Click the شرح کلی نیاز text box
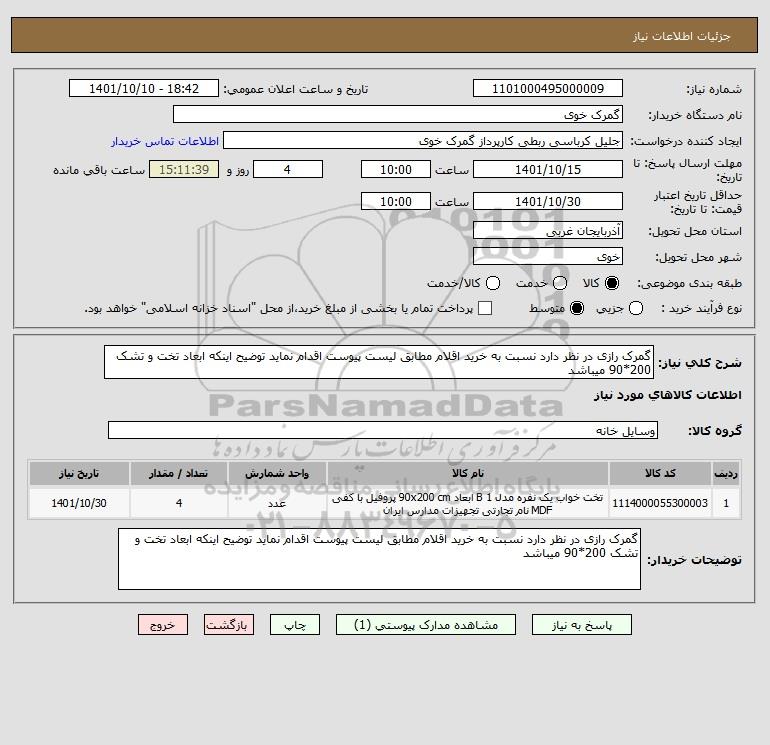Viewport: 770px width, 745px height. (379, 362)
